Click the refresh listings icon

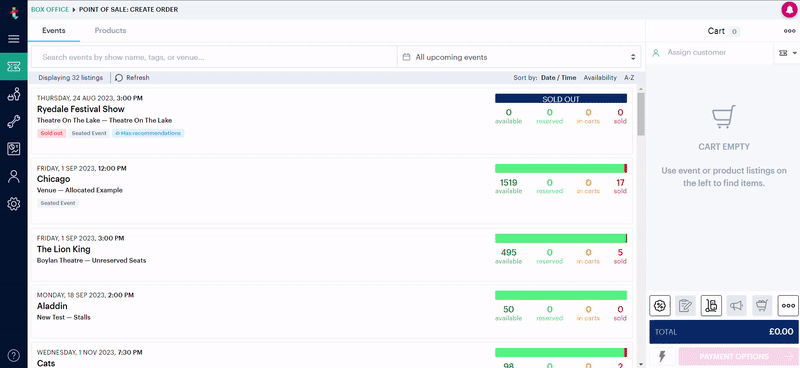coord(119,78)
